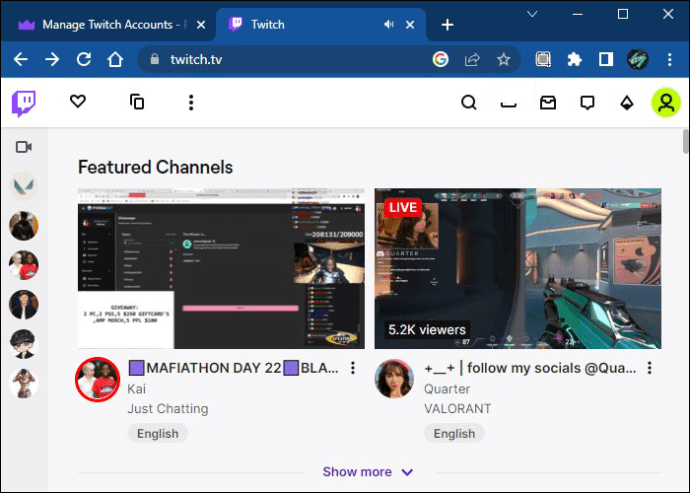Open Browse via the copy-squares icon
Screen dimensions: 690x493
coord(137,102)
